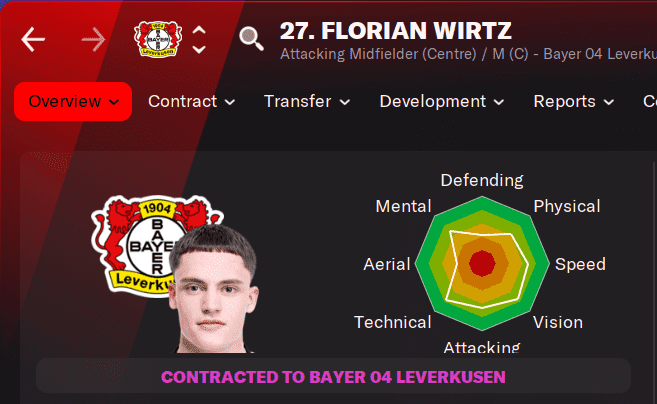Open the Overview tab dropdown
Viewport: 657px width, 404px height.
73,101
